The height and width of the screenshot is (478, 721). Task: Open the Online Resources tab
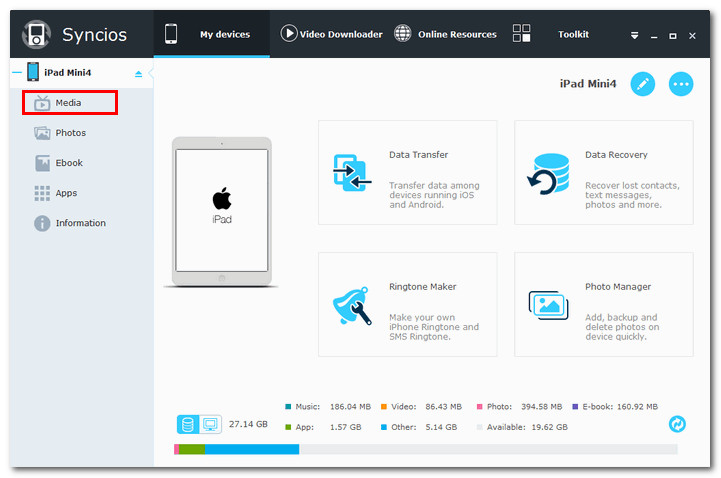click(x=445, y=34)
